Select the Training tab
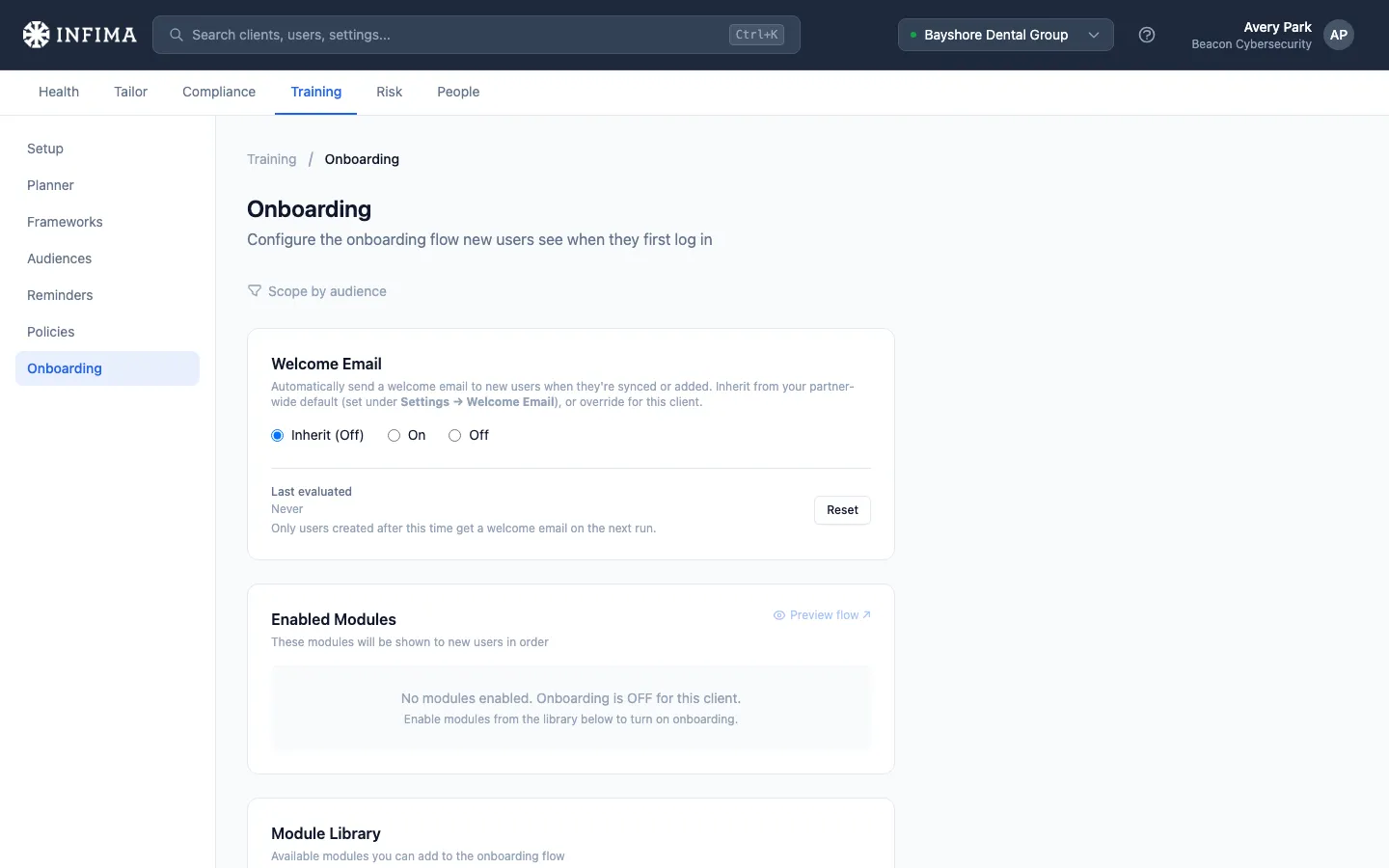Screen dimensions: 1389x868 pos(316,92)
